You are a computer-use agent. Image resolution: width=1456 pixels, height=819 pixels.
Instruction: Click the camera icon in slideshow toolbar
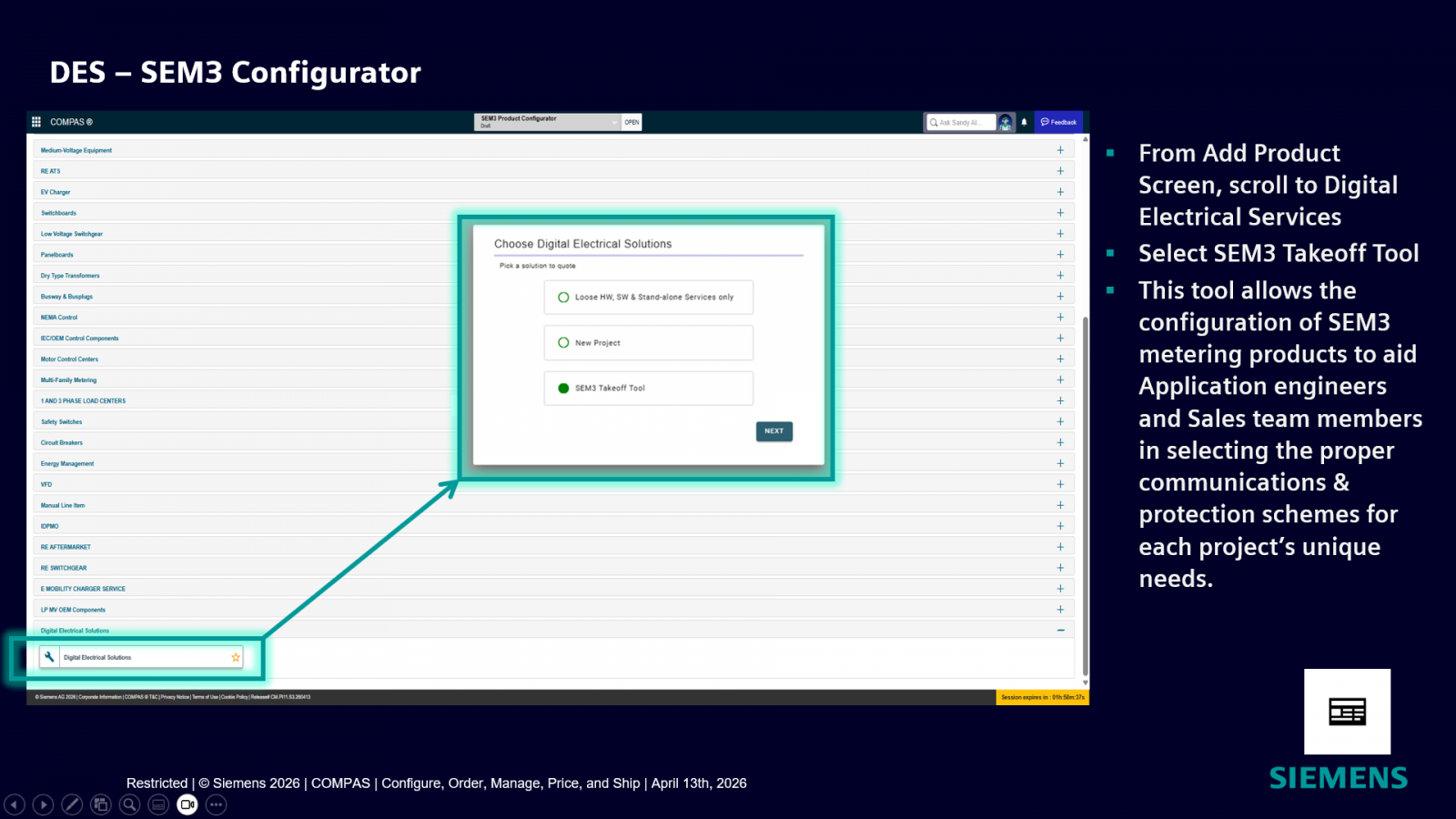click(187, 804)
